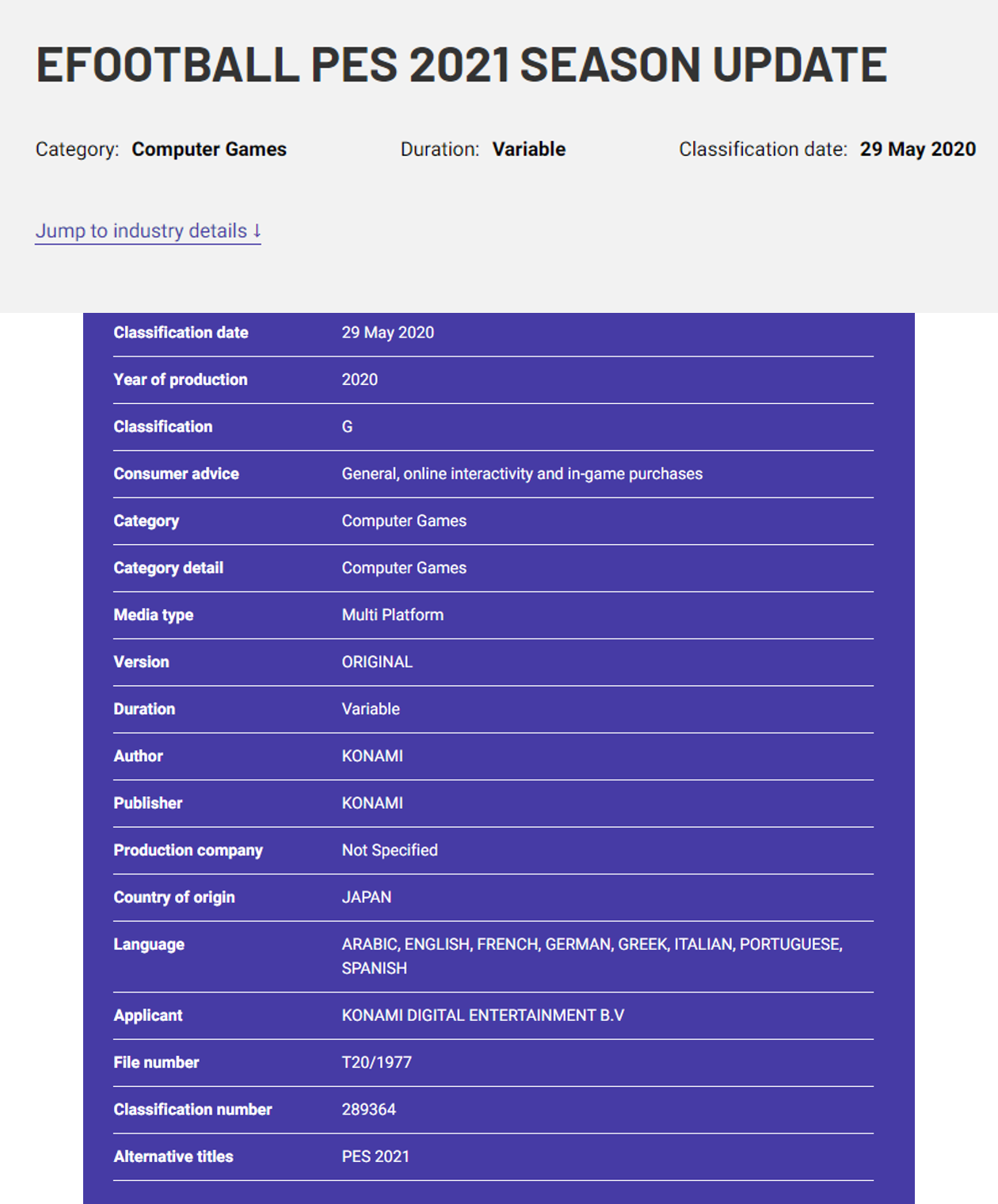998x1204 pixels.
Task: Click 'Computer Games' in Category detail row
Action: [x=404, y=568]
